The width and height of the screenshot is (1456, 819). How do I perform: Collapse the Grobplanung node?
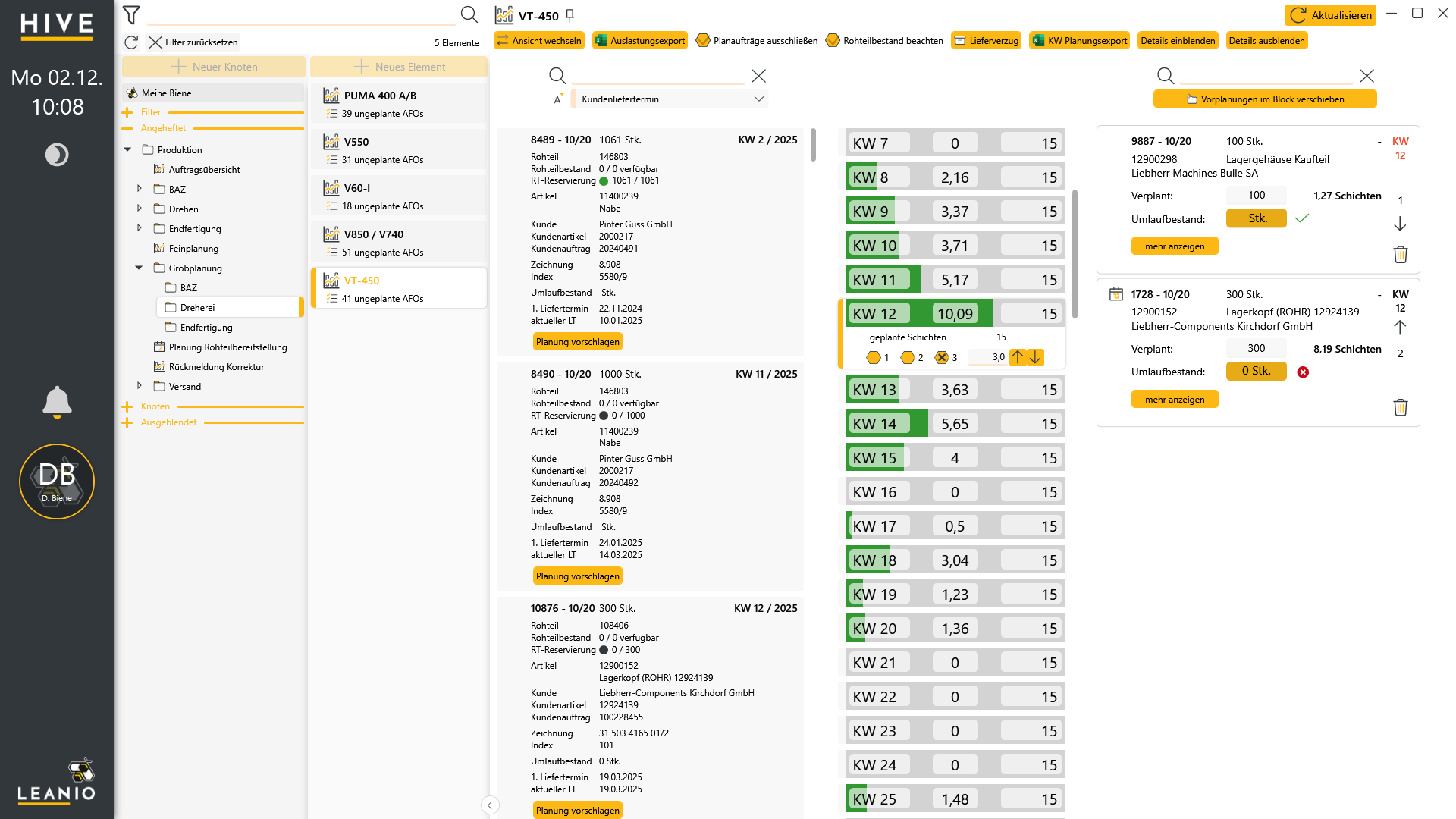point(139,268)
